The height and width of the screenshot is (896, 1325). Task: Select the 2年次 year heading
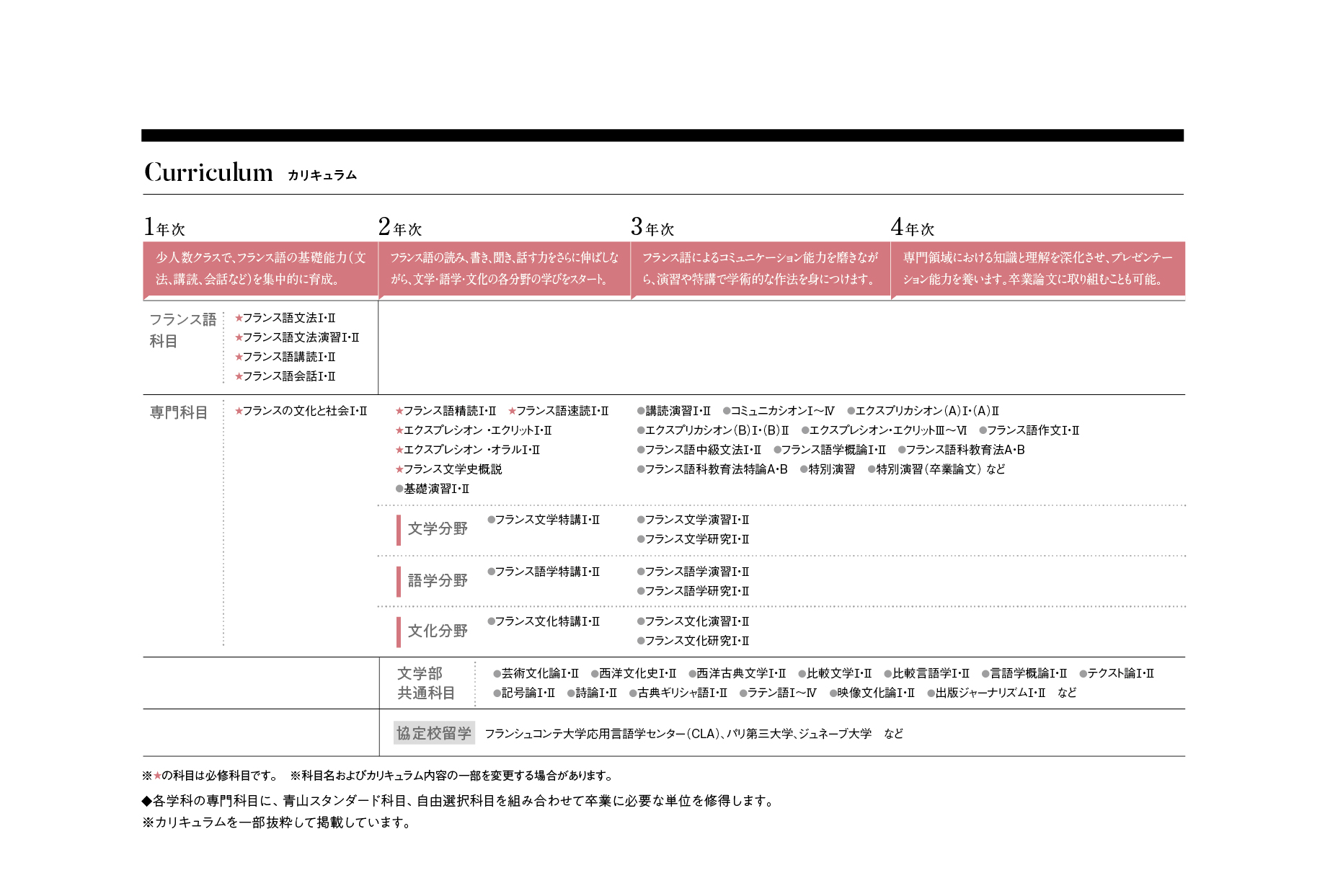click(x=400, y=227)
